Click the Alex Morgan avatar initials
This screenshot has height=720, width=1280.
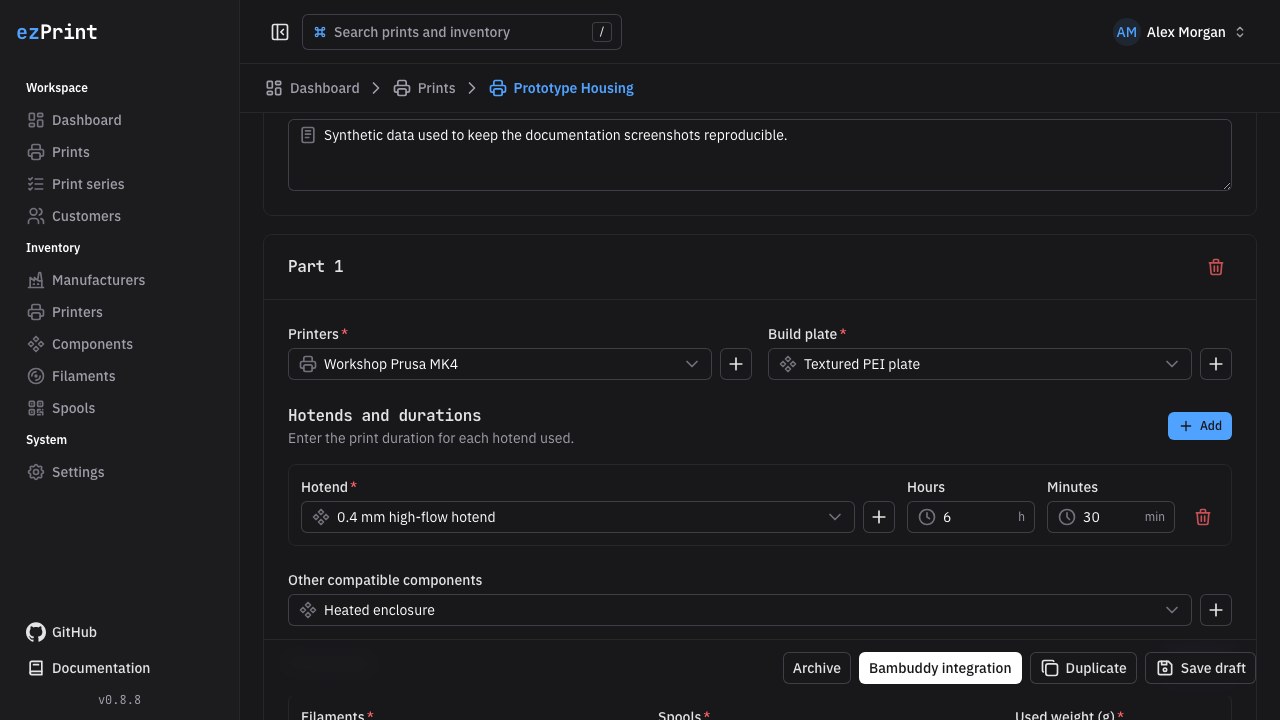(1127, 32)
